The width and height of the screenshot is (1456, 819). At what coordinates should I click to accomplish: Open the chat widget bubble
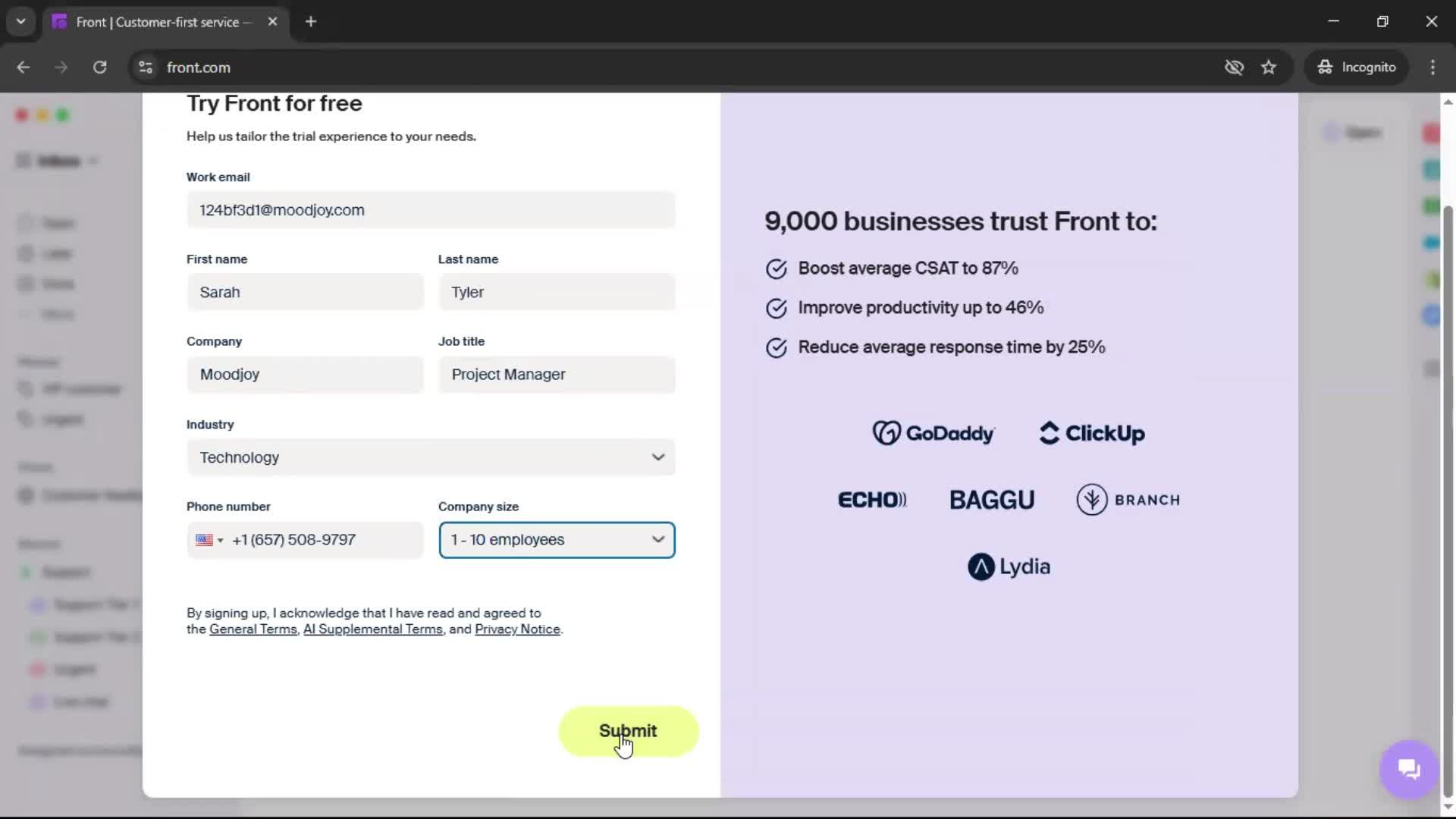tap(1408, 769)
